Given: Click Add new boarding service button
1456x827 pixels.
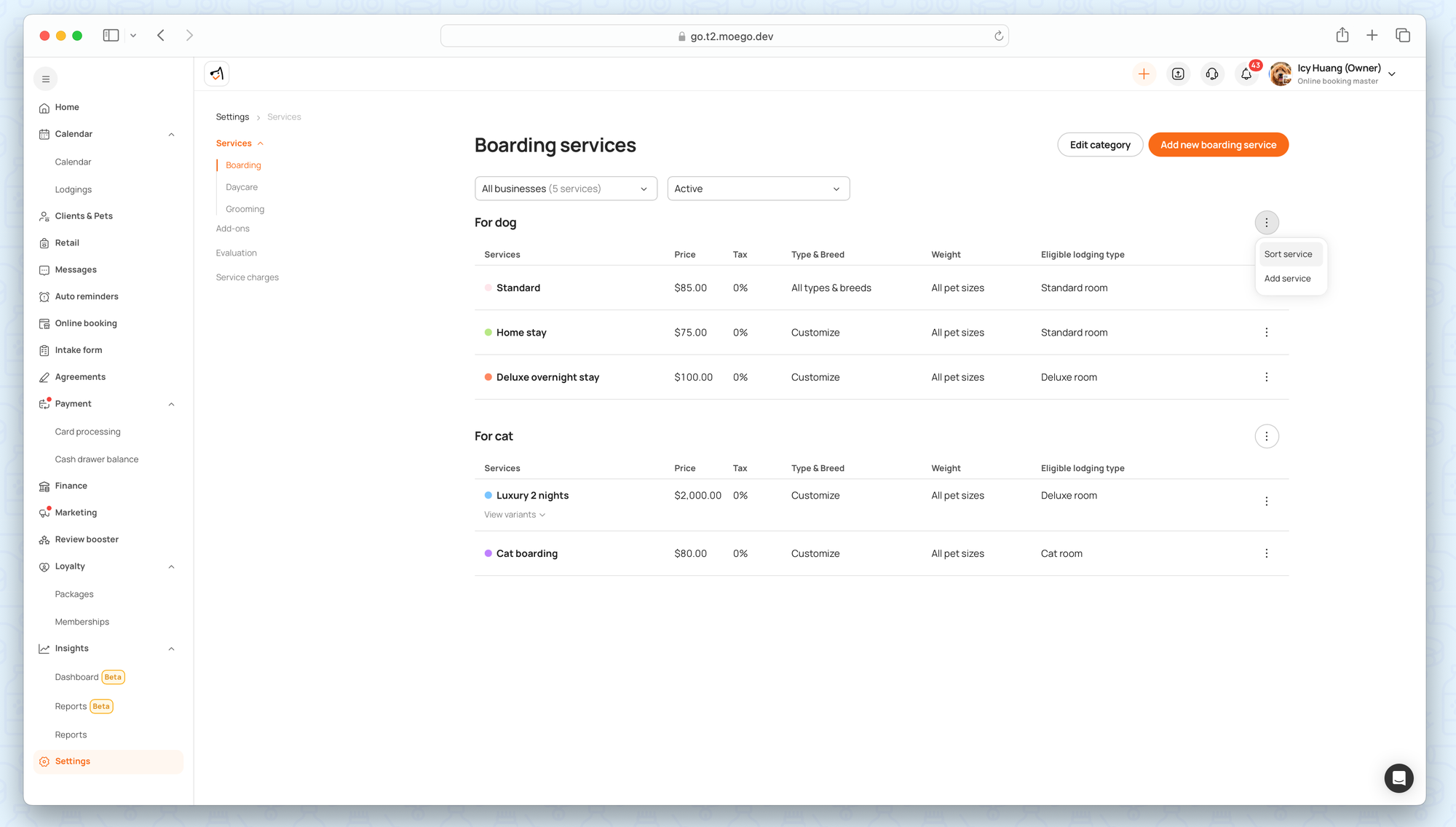Looking at the screenshot, I should point(1218,146).
